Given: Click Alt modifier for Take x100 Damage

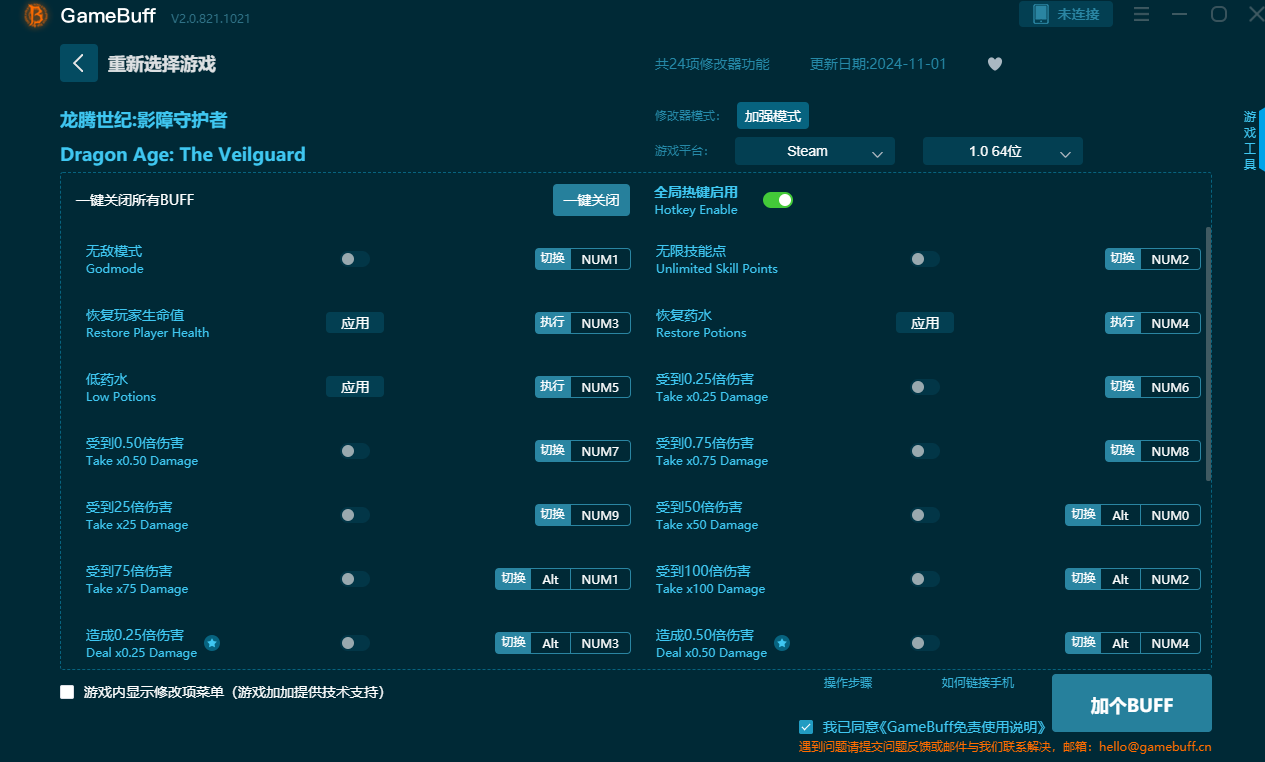Looking at the screenshot, I should 1120,579.
